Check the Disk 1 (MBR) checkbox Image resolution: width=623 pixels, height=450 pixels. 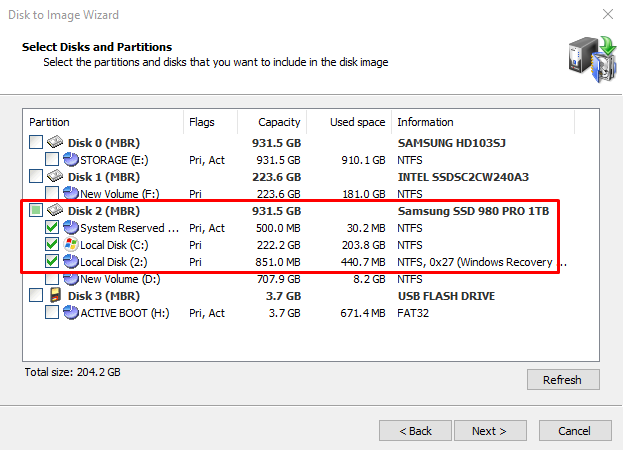[36, 176]
